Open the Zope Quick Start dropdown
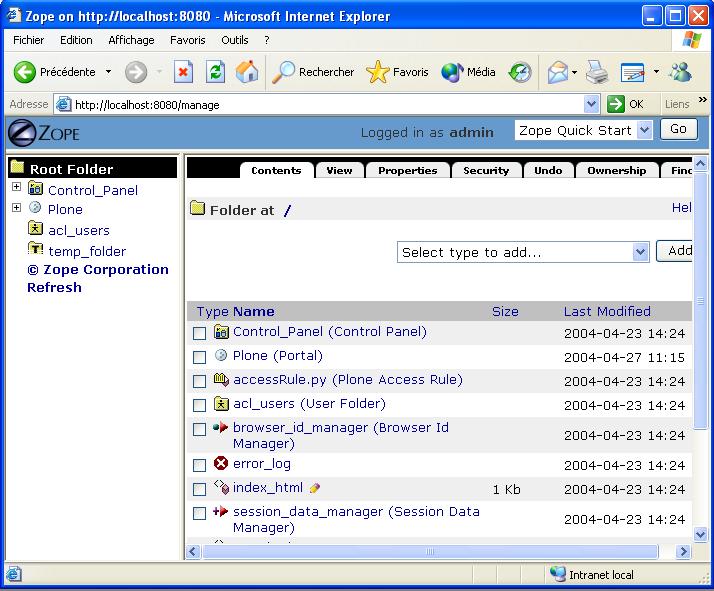This screenshot has height=591, width=714. [x=584, y=130]
